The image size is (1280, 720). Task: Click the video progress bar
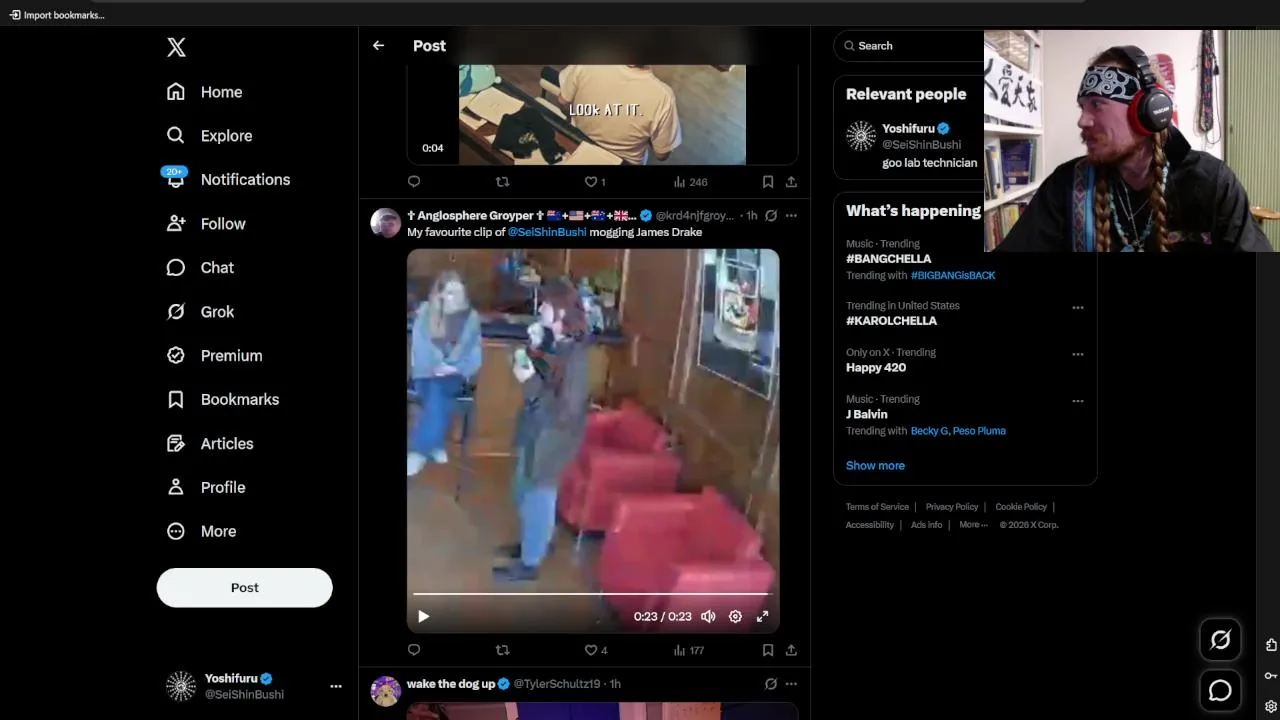(x=593, y=594)
